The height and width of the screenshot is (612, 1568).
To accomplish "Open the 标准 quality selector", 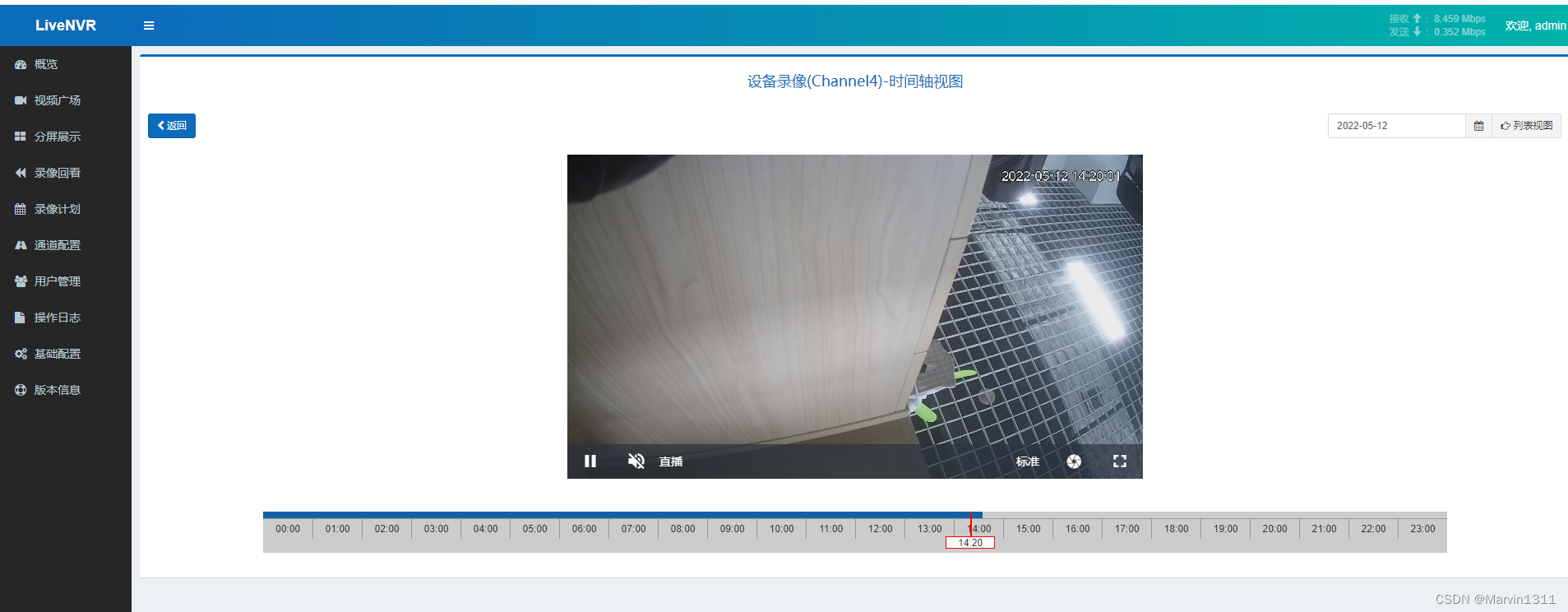I will click(1028, 461).
